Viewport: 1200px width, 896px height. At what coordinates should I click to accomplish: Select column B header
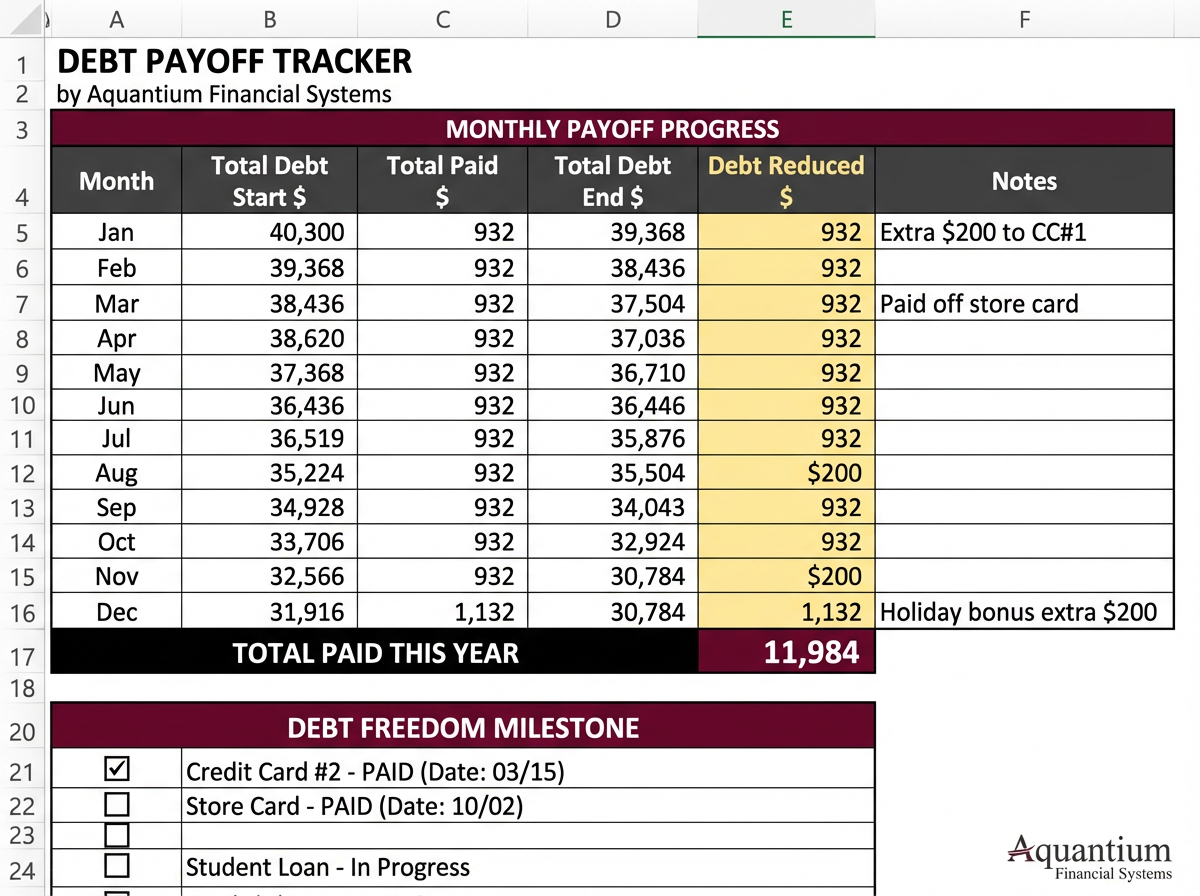click(268, 18)
